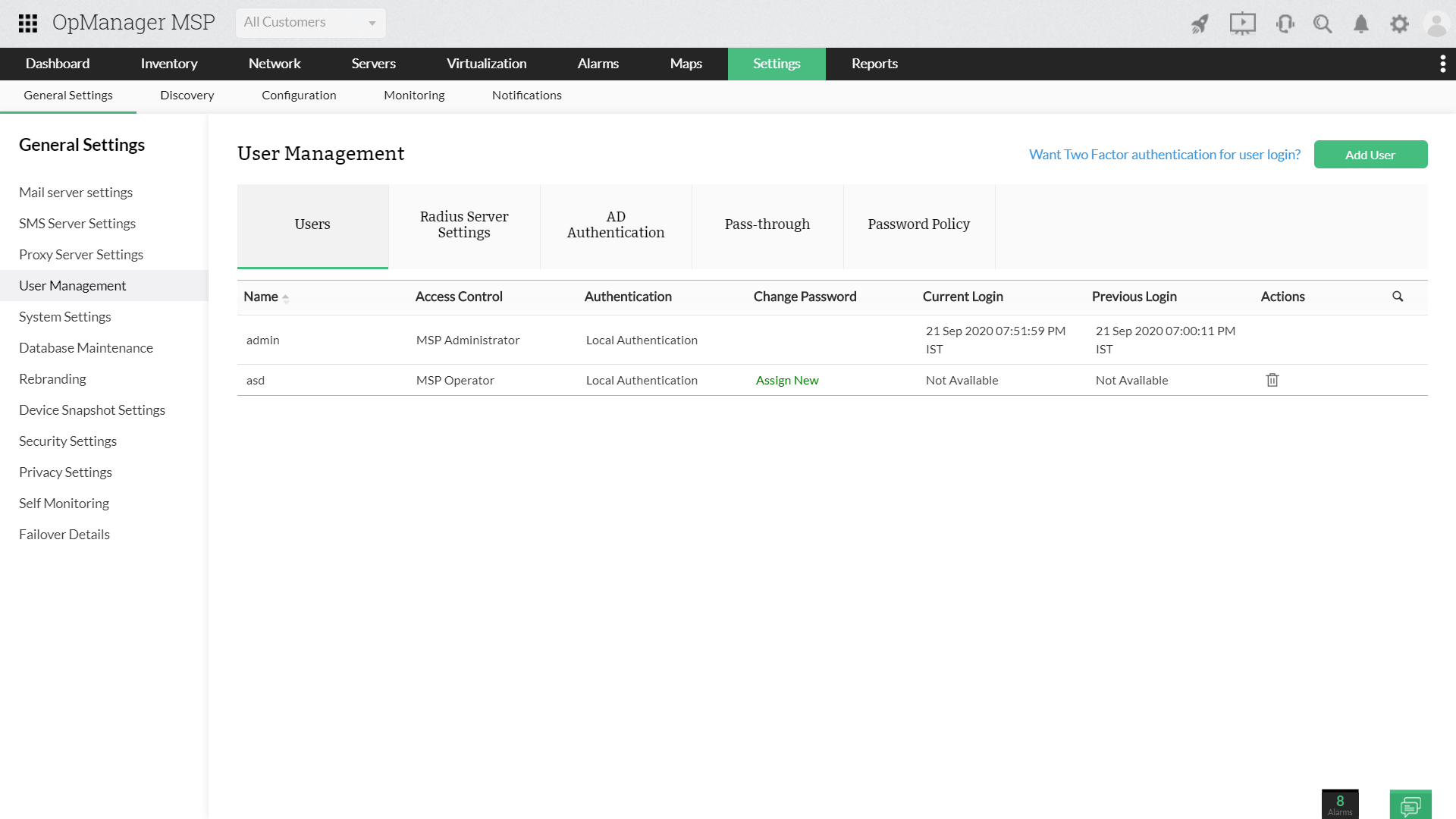Viewport: 1456px width, 819px height.
Task: Open the global search magnifier icon
Action: tap(1323, 24)
